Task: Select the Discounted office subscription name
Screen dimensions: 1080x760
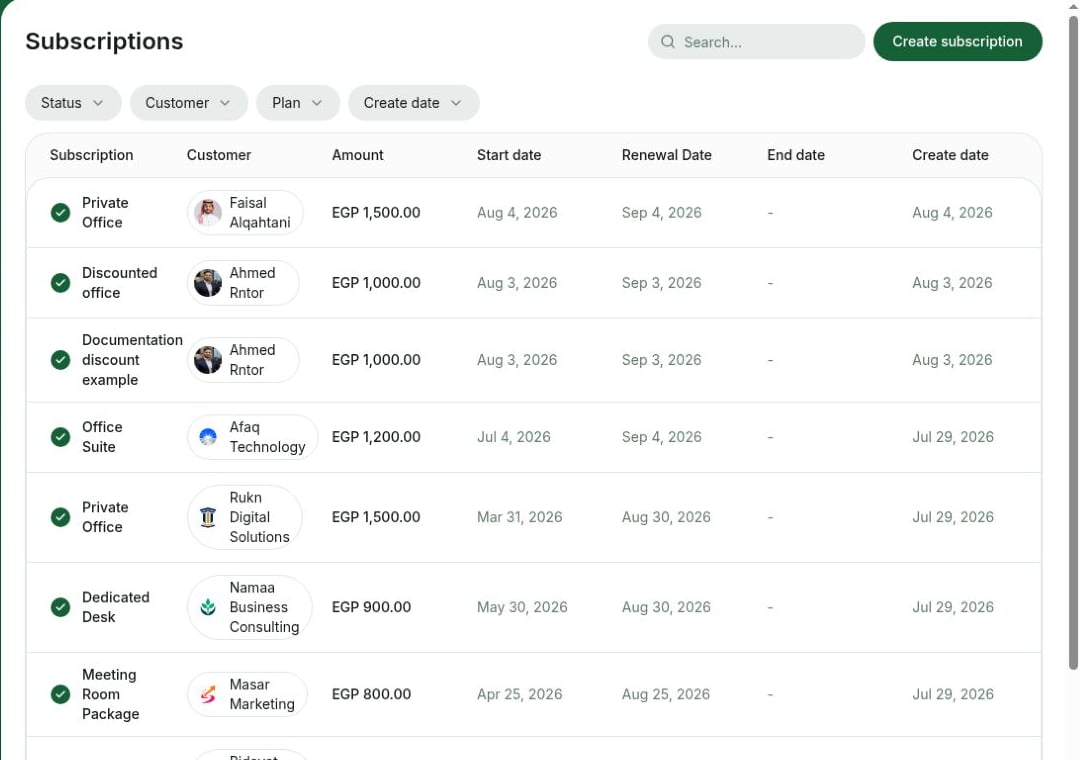Action: tap(119, 283)
